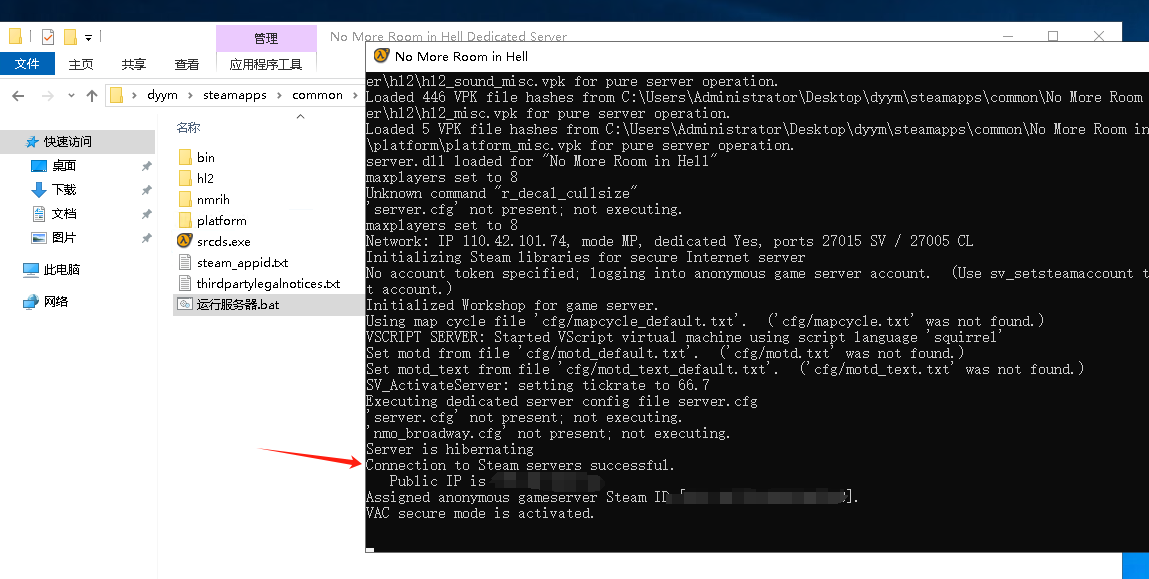Click the No More Room in Hell console icon
This screenshot has width=1149, height=579.
pos(381,56)
